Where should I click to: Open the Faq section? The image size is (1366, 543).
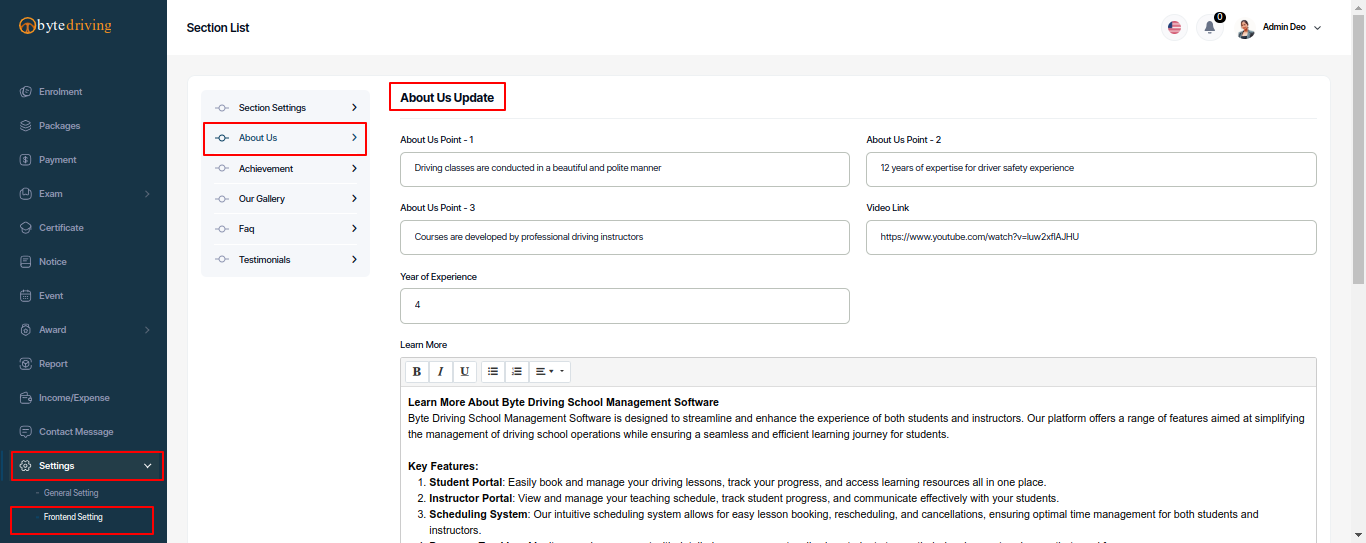coord(285,229)
